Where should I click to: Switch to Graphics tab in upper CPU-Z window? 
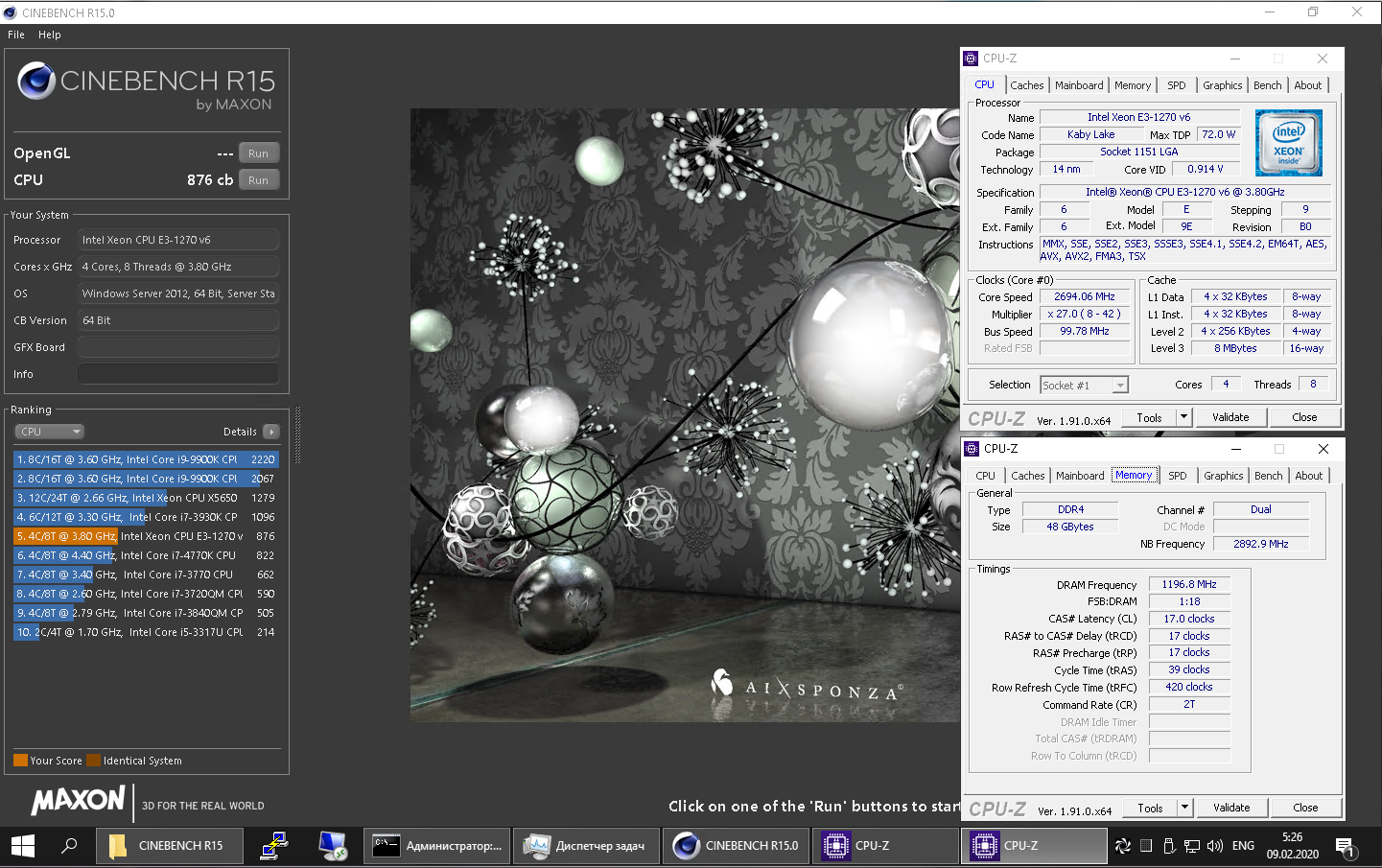(1223, 85)
